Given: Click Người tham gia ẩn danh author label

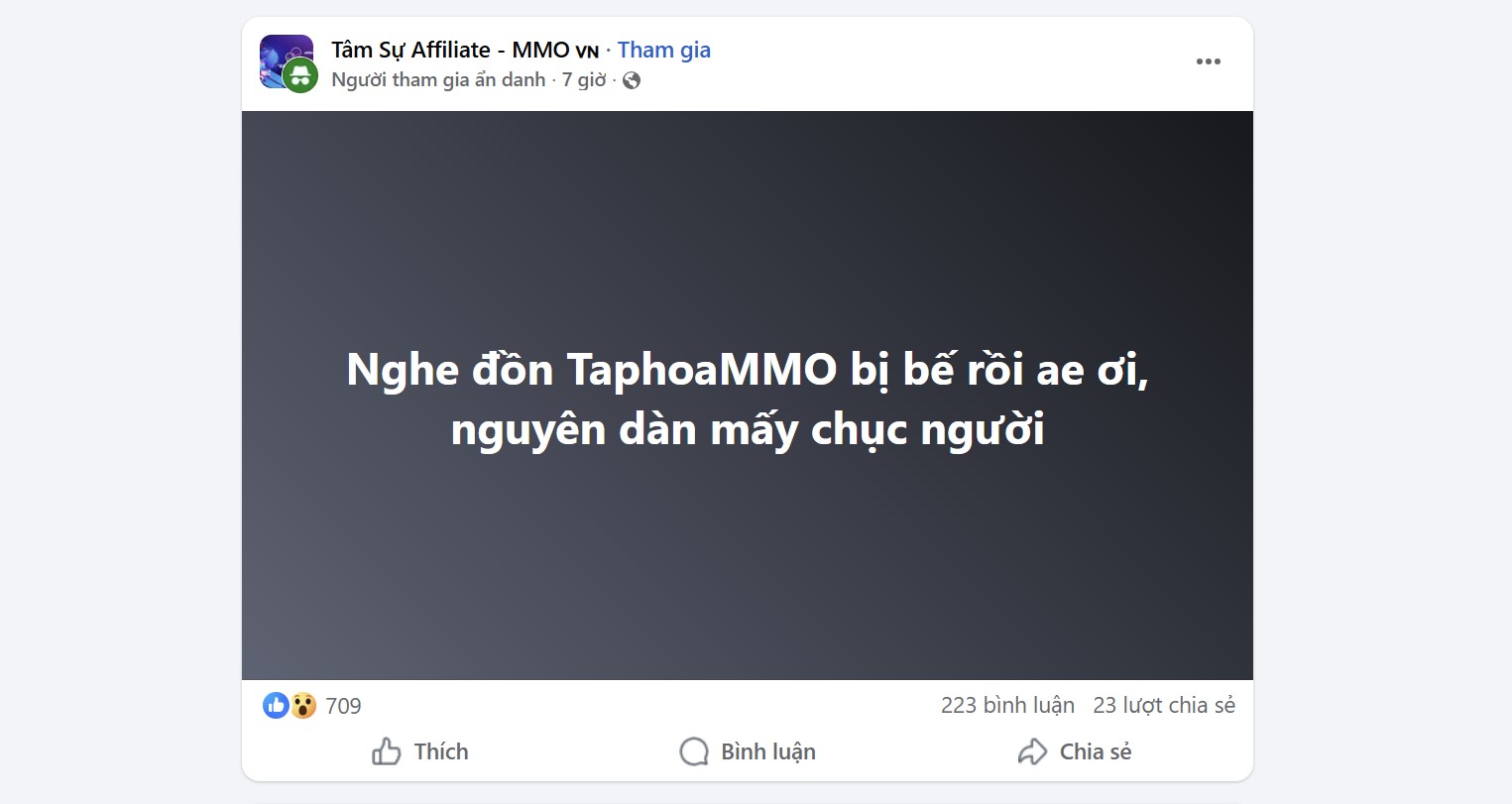Looking at the screenshot, I should click(439, 79).
